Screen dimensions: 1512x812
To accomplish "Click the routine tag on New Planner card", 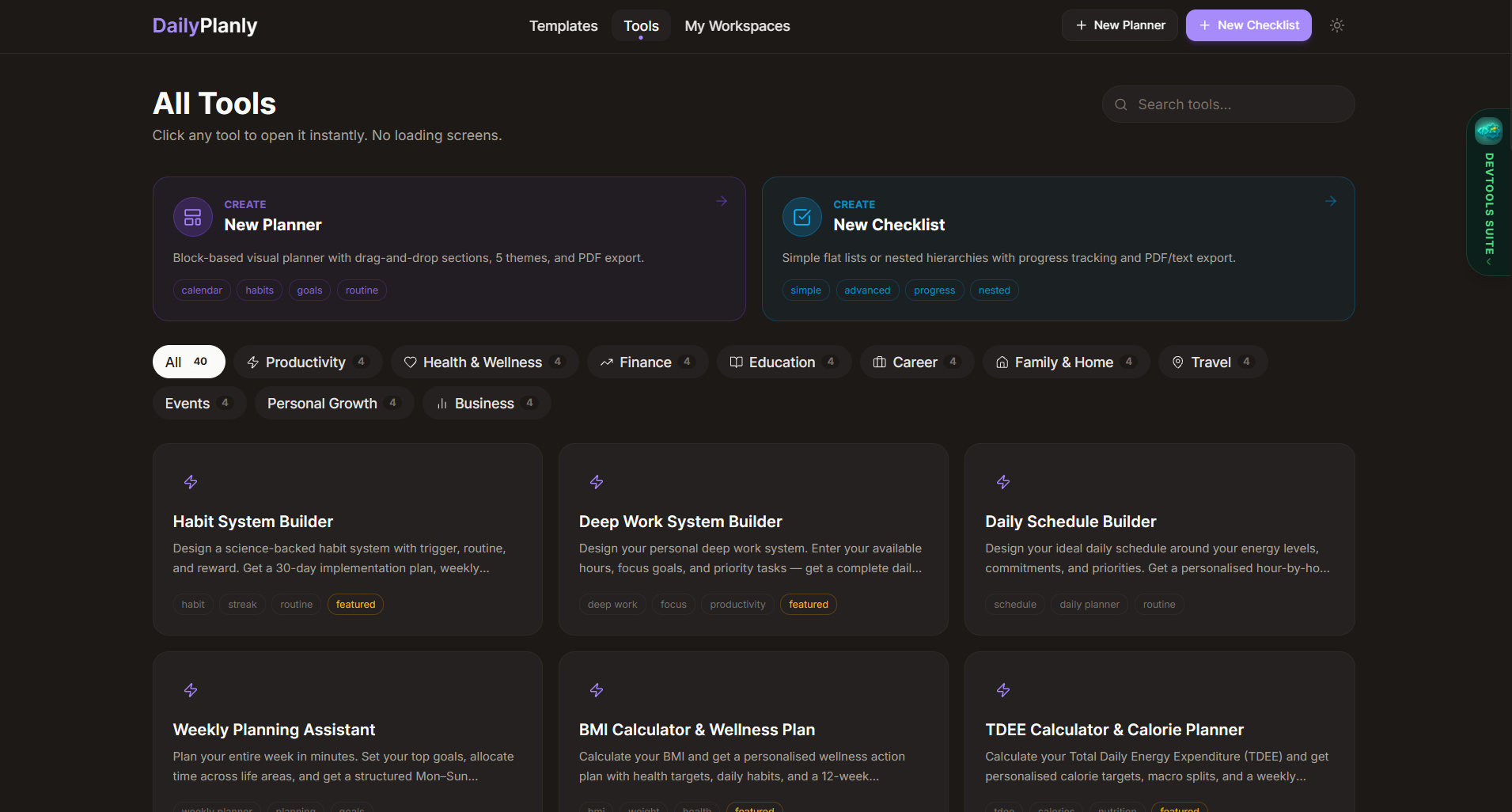I will click(x=362, y=290).
